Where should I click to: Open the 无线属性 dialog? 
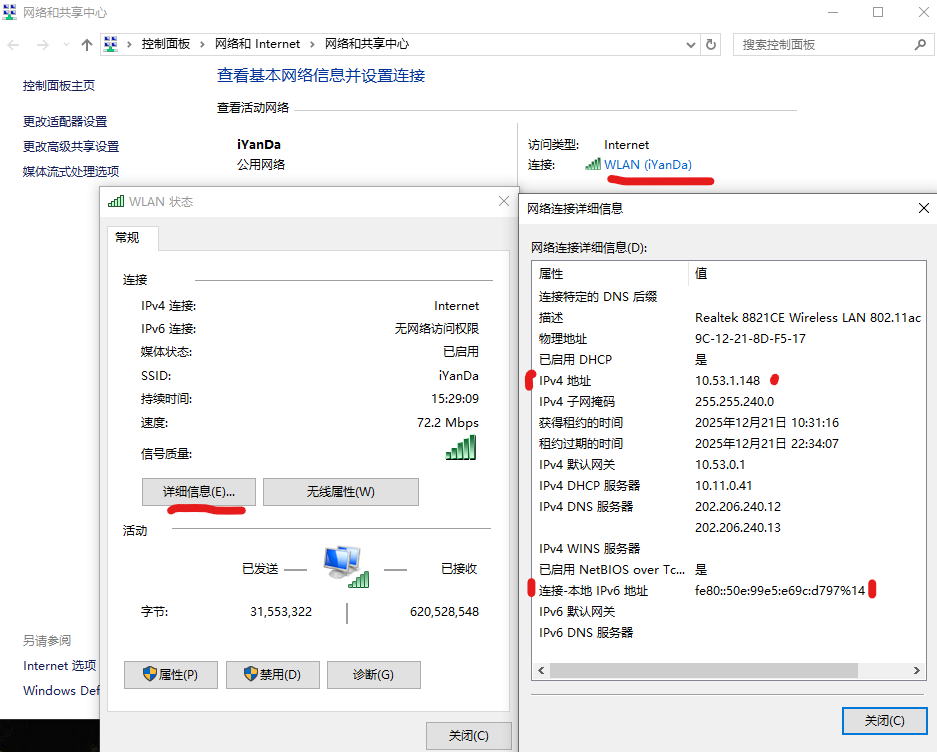point(340,491)
